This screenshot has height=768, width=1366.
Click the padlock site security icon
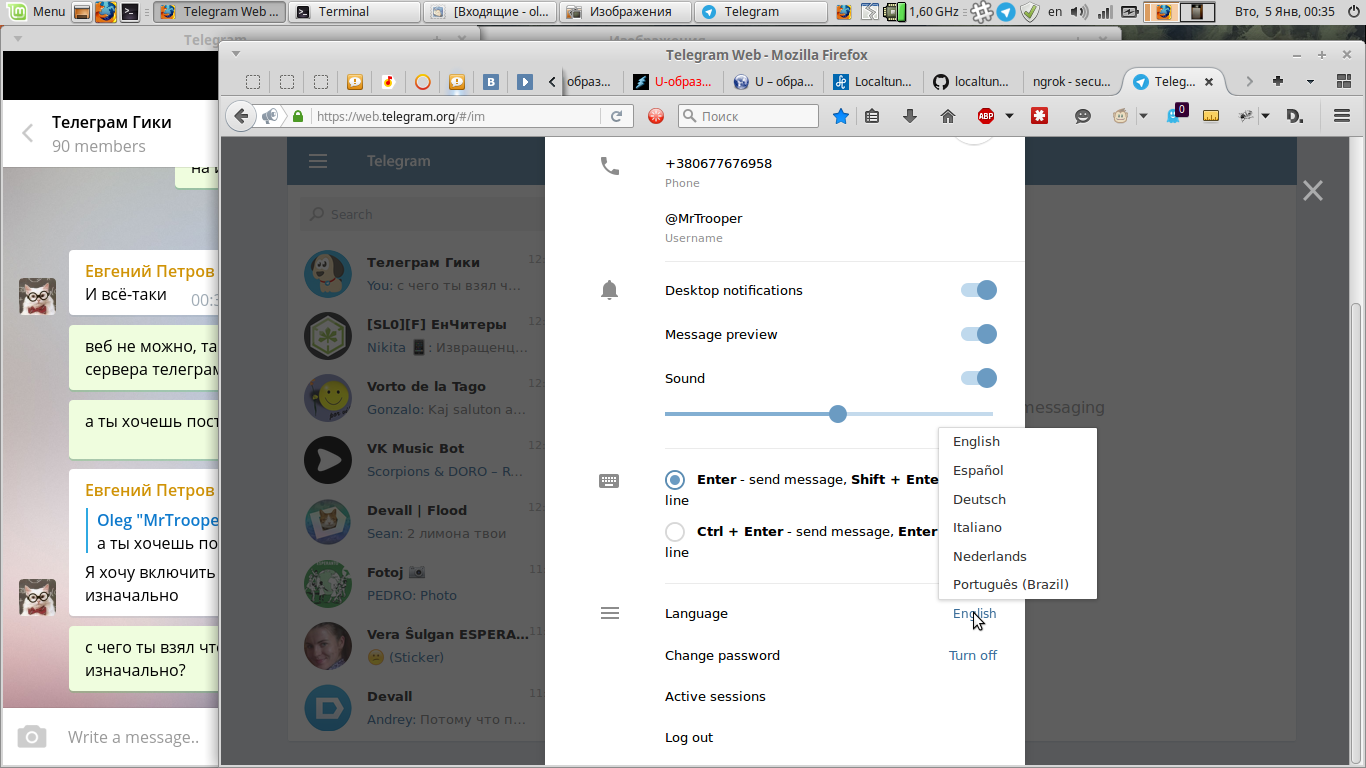point(298,116)
